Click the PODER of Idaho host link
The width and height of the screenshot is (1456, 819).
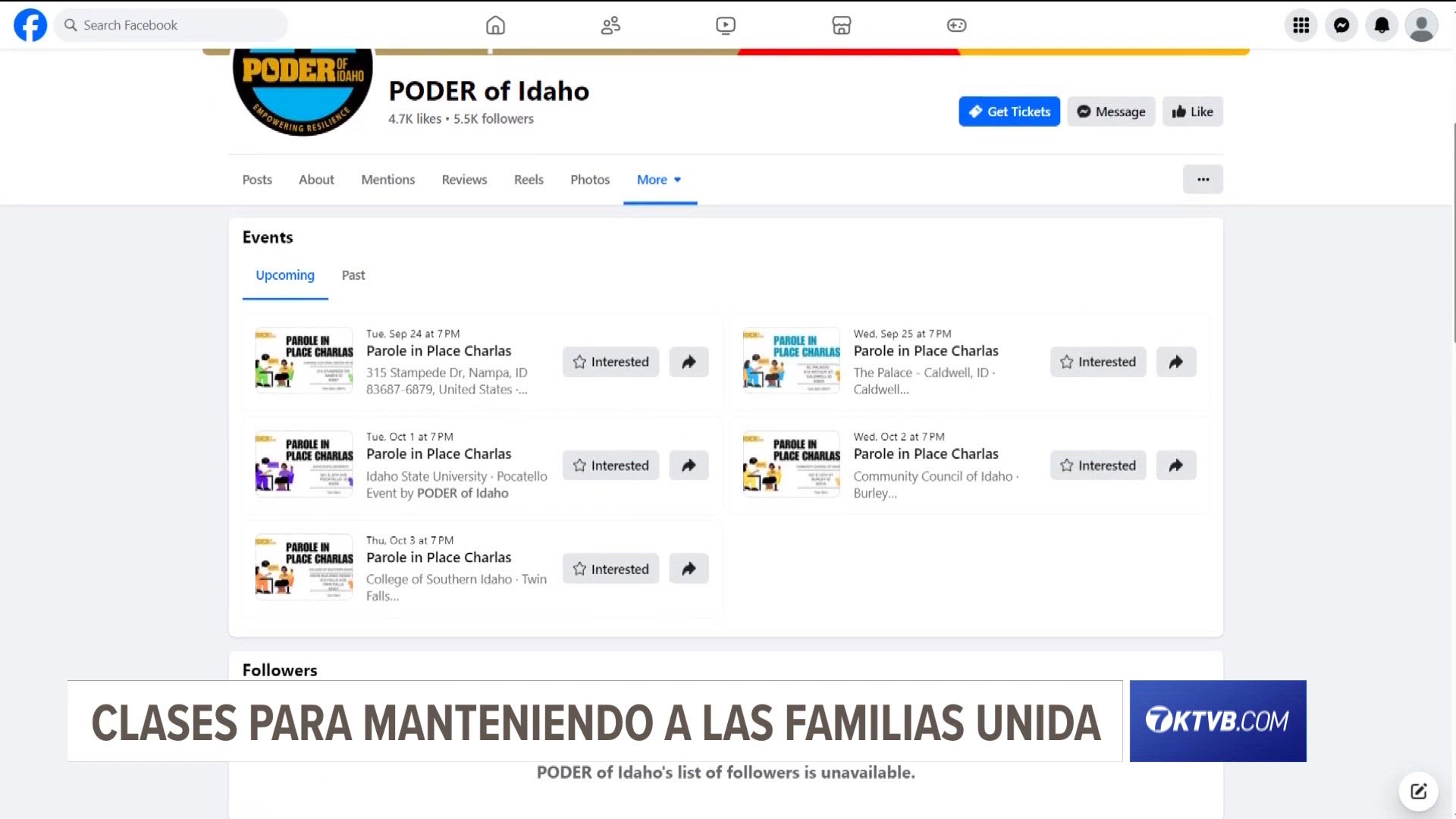tap(463, 493)
